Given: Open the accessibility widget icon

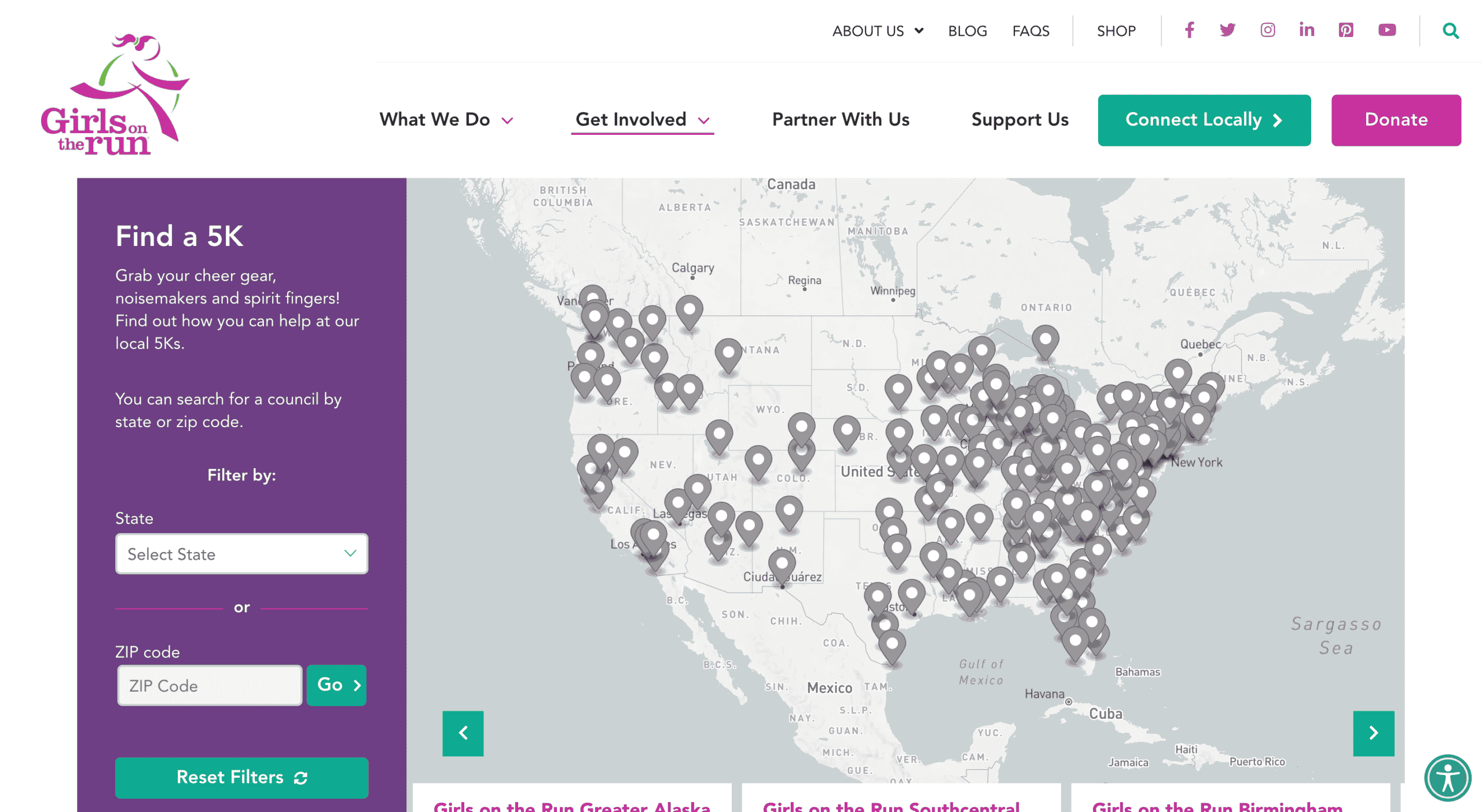Looking at the screenshot, I should 1447,777.
